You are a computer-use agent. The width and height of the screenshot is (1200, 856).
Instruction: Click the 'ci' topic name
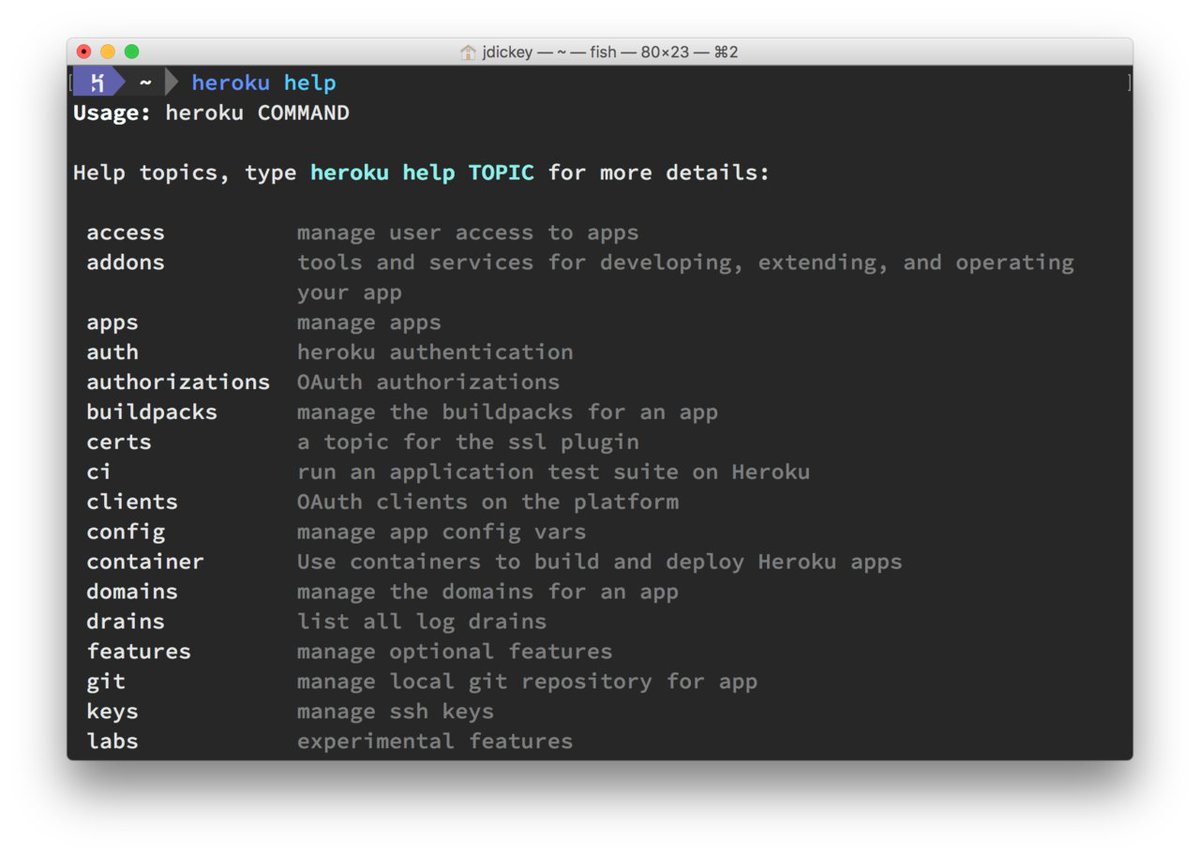(99, 472)
